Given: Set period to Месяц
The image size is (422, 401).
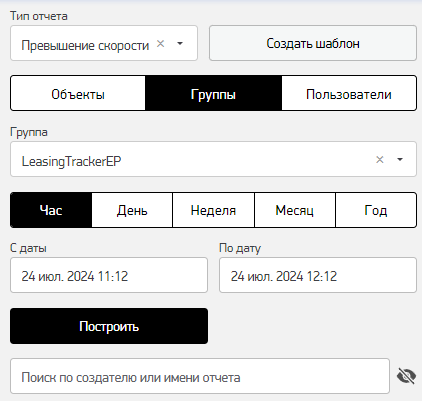Looking at the screenshot, I should point(295,210).
